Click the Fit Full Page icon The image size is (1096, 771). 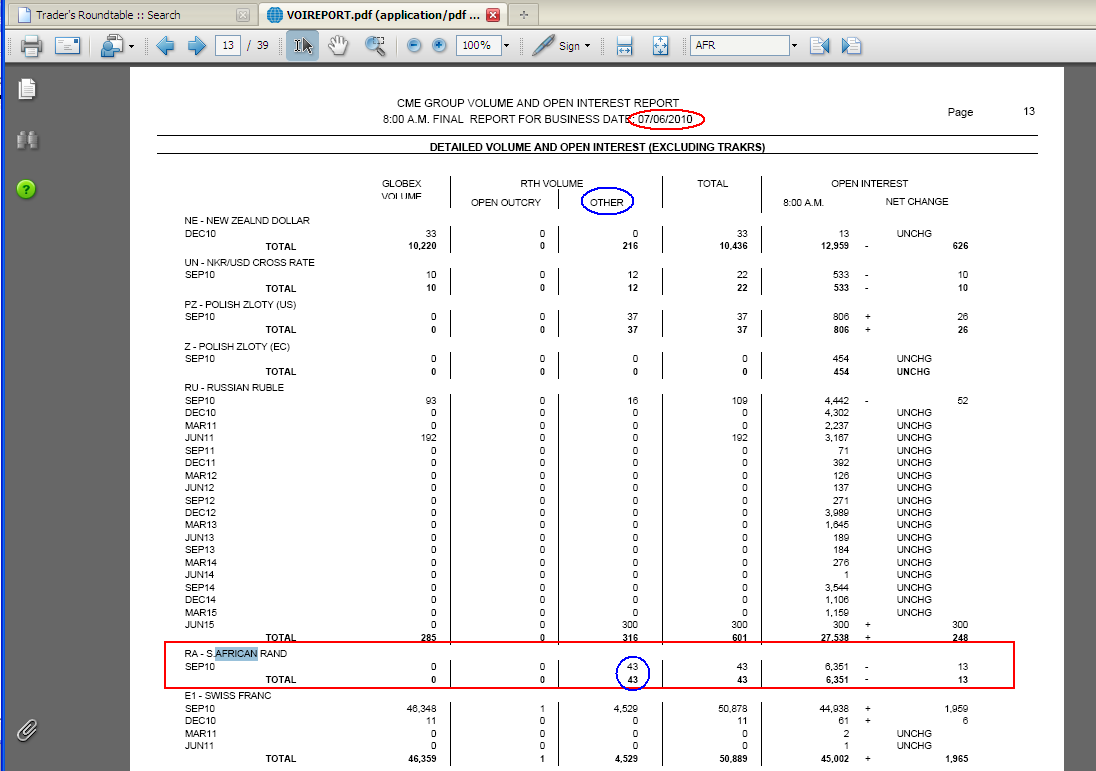(x=660, y=46)
